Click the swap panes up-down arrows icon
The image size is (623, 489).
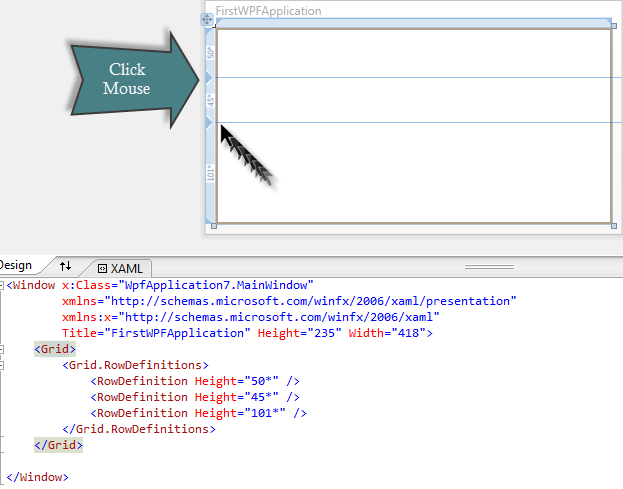[66, 266]
